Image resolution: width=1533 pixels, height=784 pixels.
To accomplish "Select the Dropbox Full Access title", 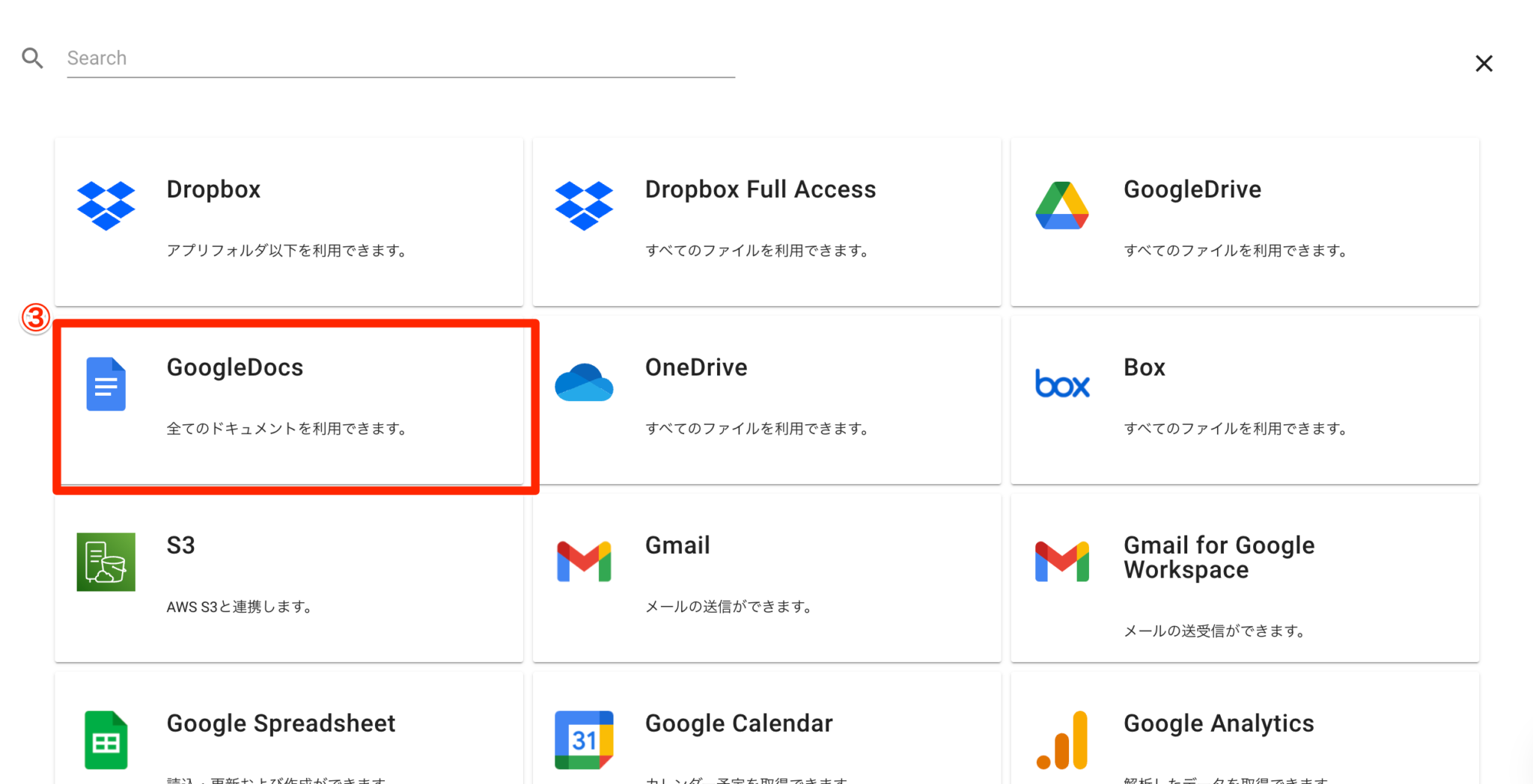I will point(760,189).
